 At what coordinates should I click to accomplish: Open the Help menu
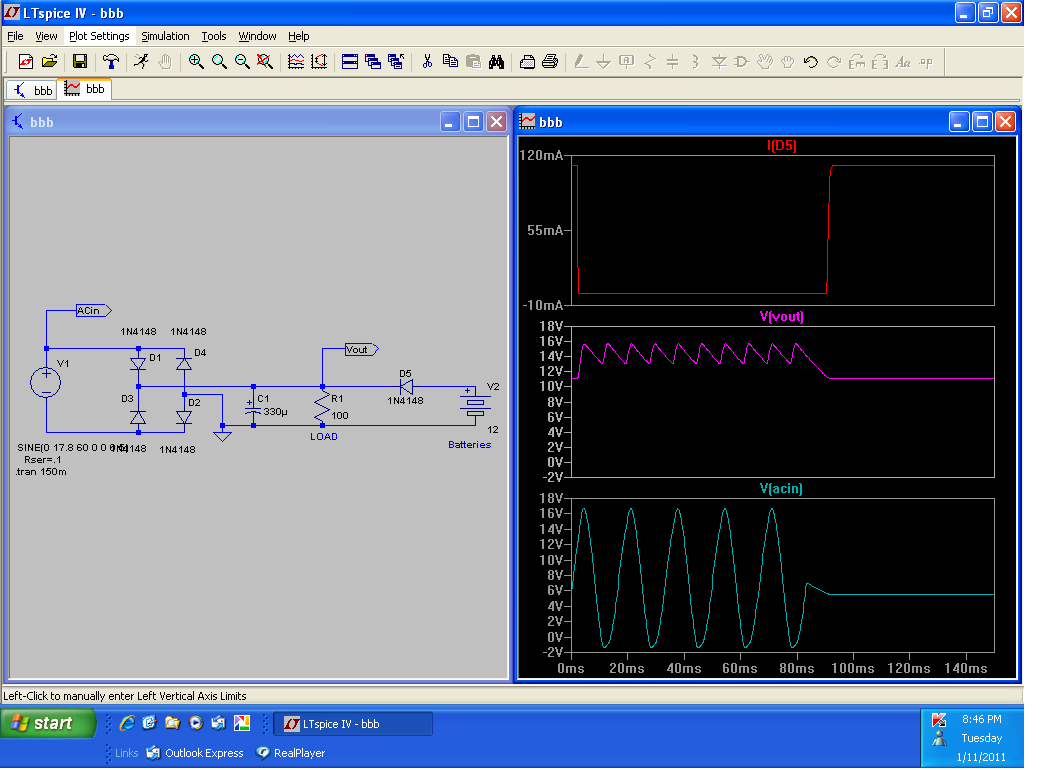[x=298, y=36]
